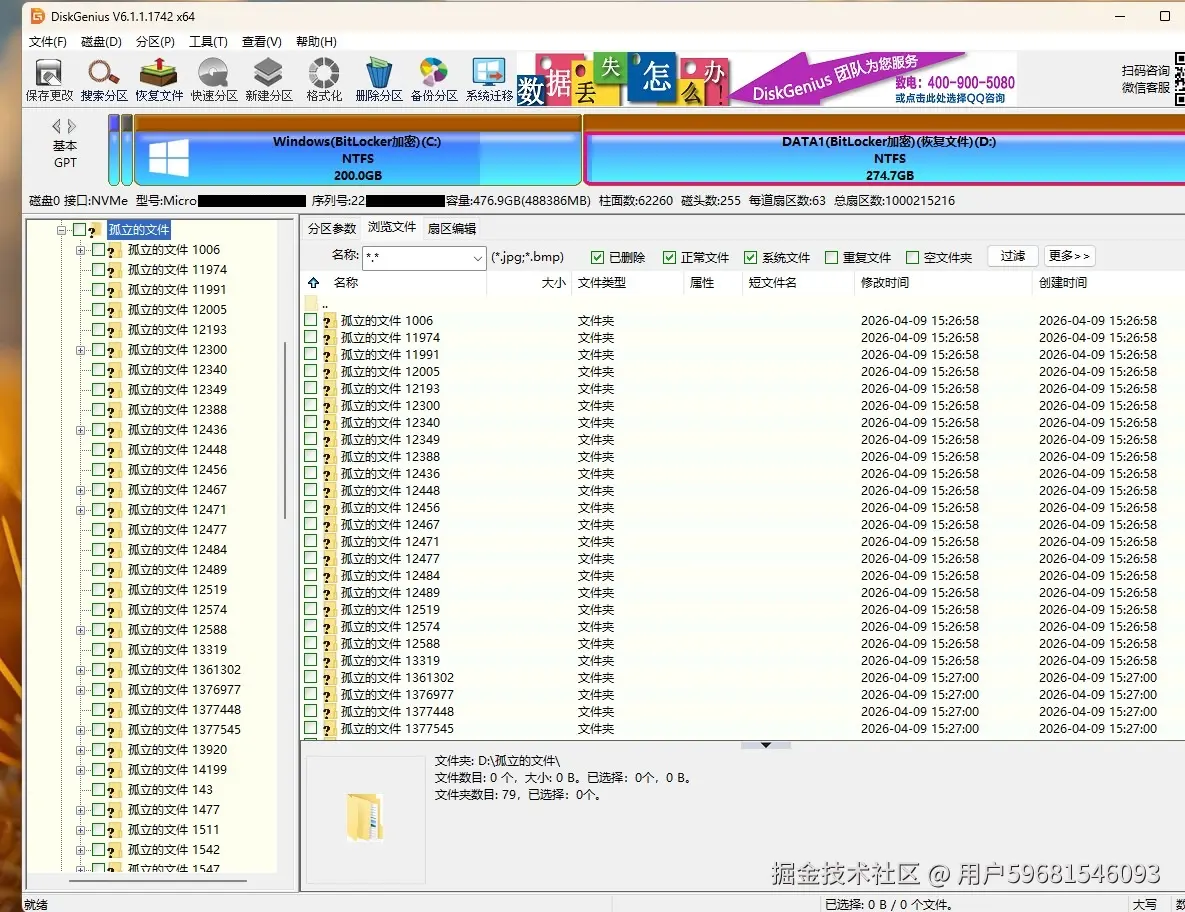Uncheck the 系统文件 filter checkbox
Image resolution: width=1185 pixels, height=912 pixels.
click(750, 258)
